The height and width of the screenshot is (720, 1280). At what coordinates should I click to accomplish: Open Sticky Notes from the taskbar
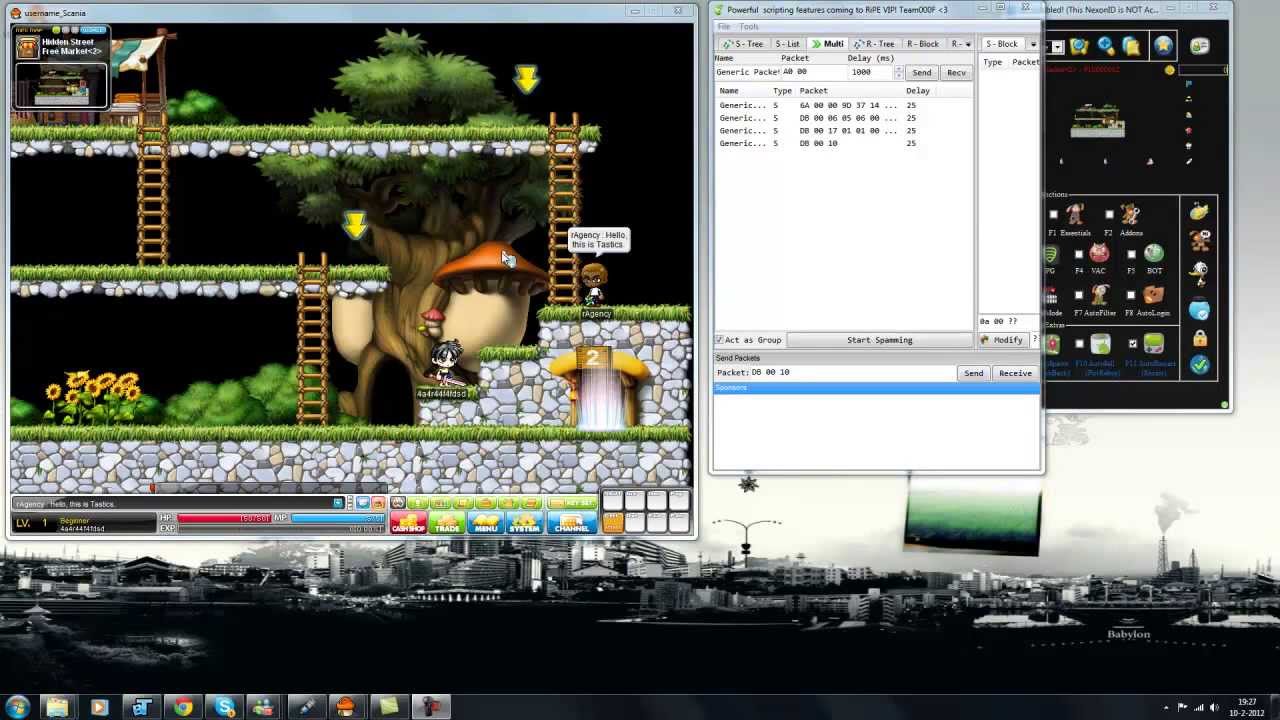pos(388,707)
